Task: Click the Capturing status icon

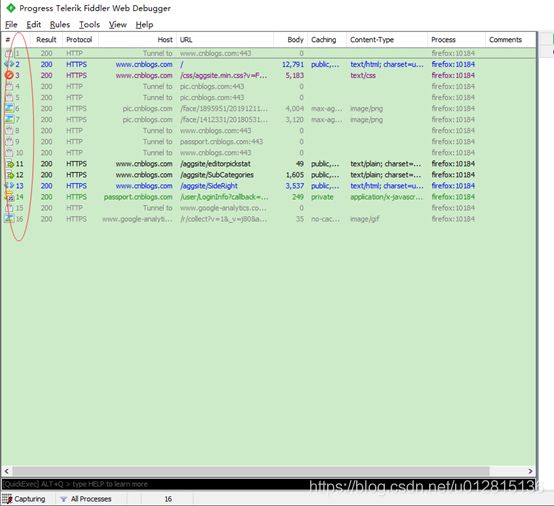Action: coord(7,499)
